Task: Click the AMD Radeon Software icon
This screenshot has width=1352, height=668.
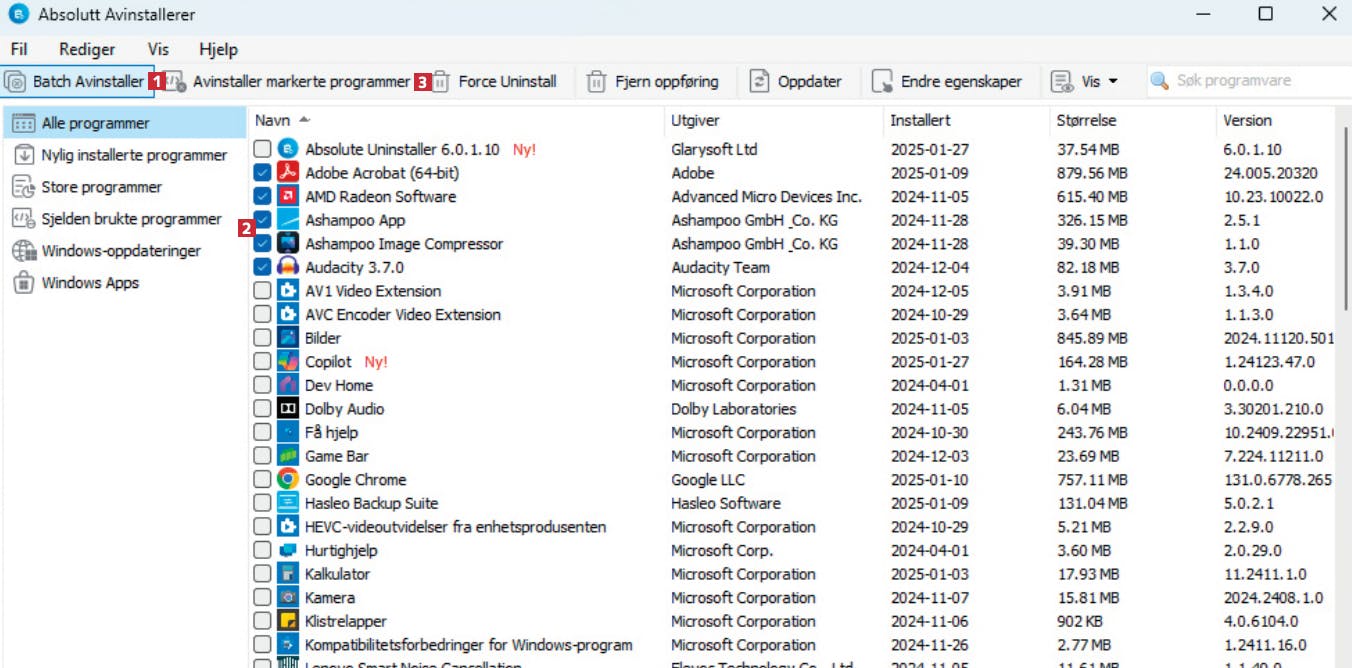Action: 288,196
